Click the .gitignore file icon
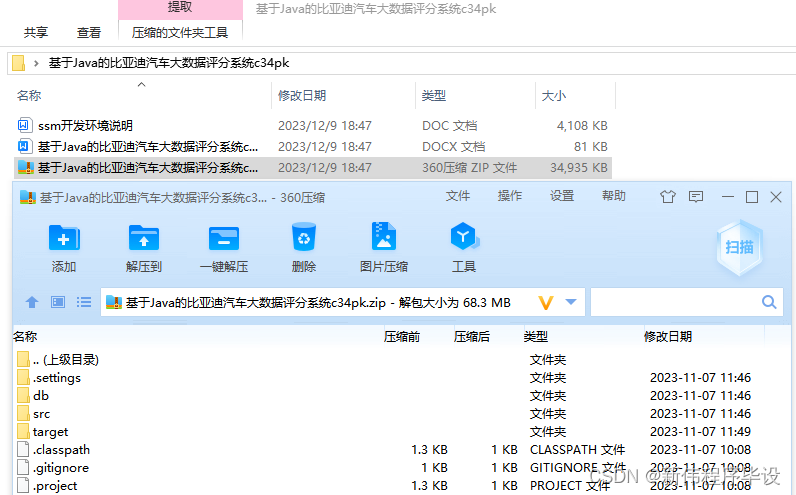Viewport: 796px width, 495px height. pyautogui.click(x=23, y=468)
